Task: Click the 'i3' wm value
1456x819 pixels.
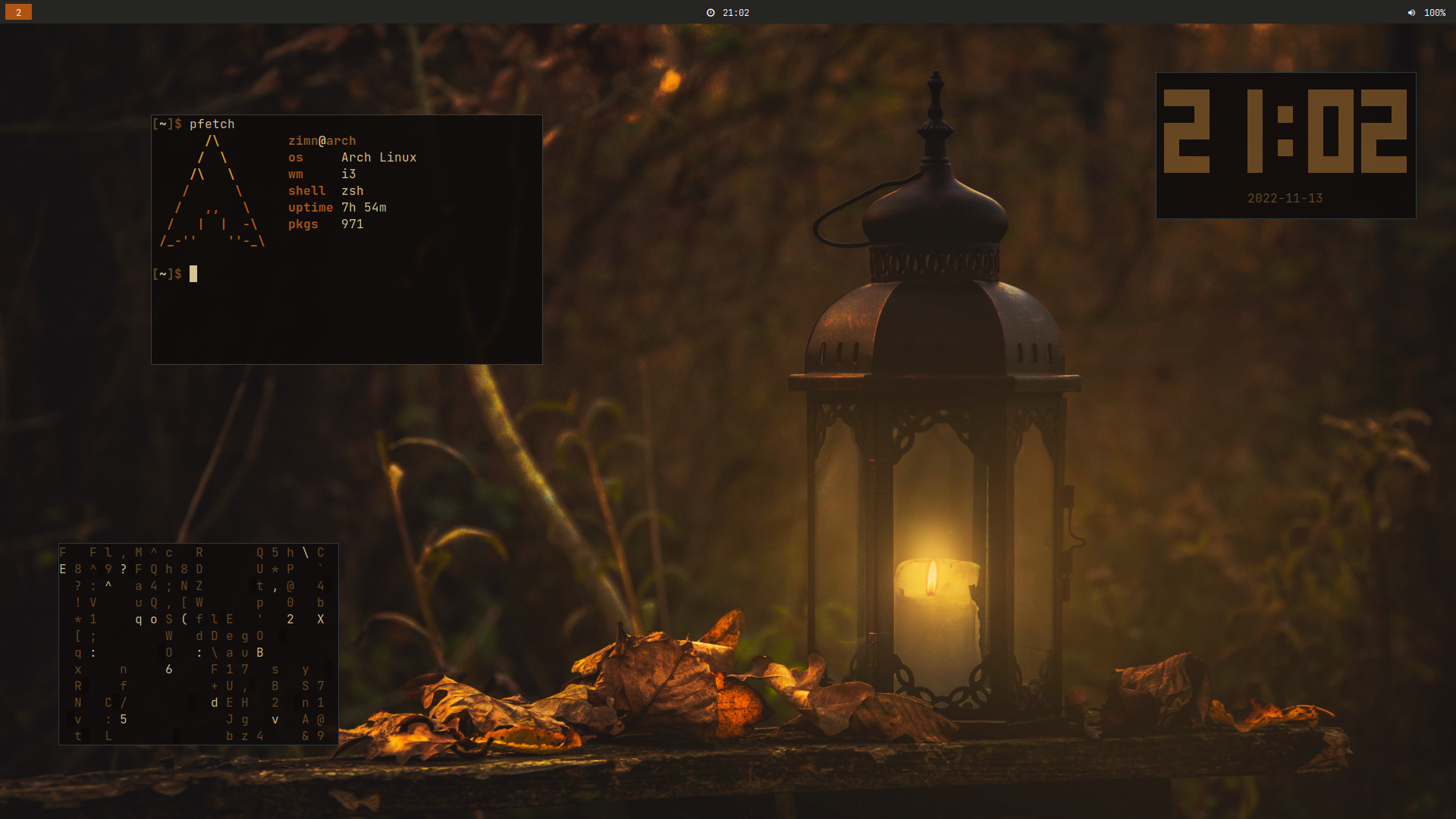Action: [348, 174]
